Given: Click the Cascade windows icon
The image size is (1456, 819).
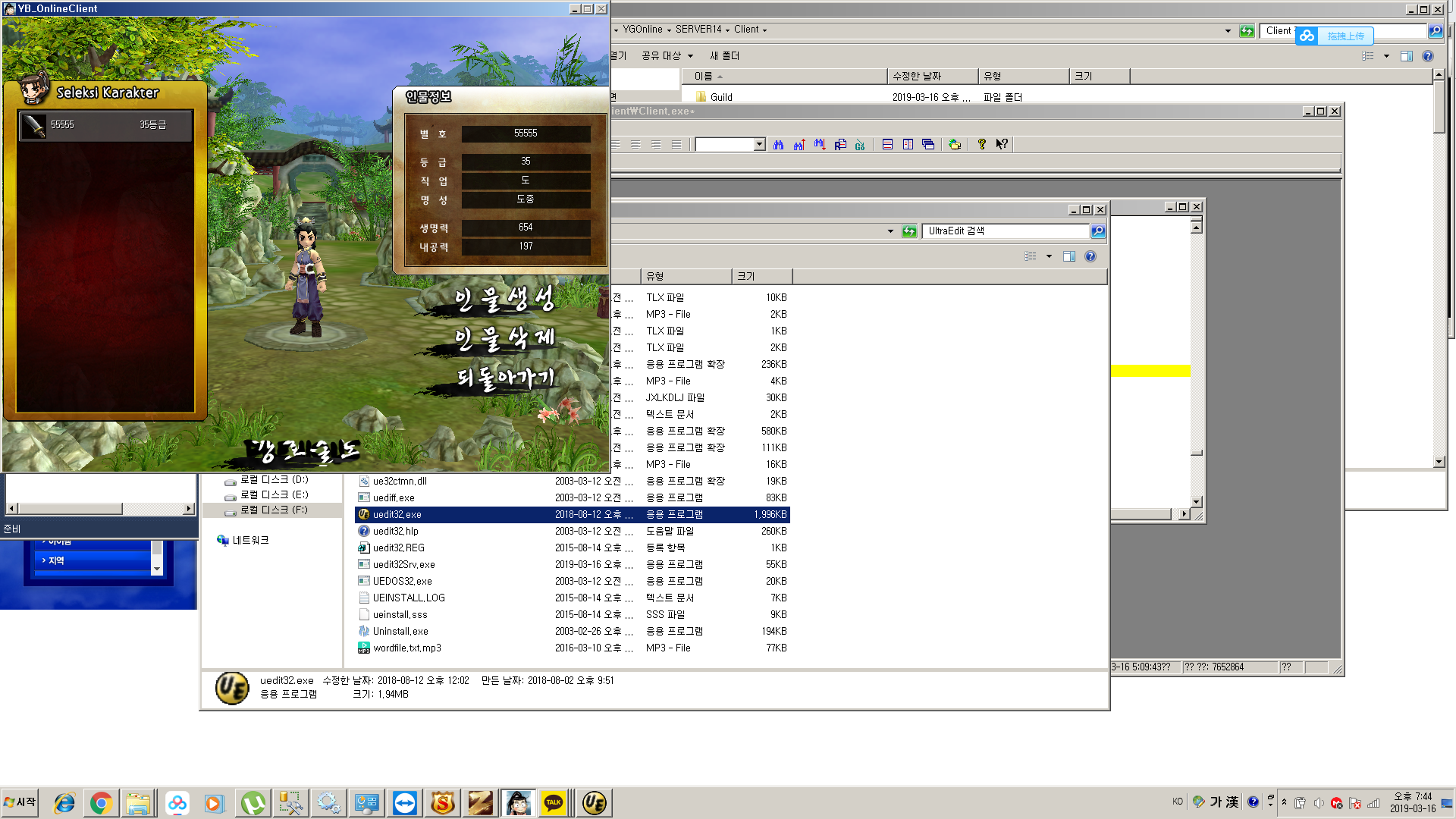Looking at the screenshot, I should pyautogui.click(x=928, y=144).
